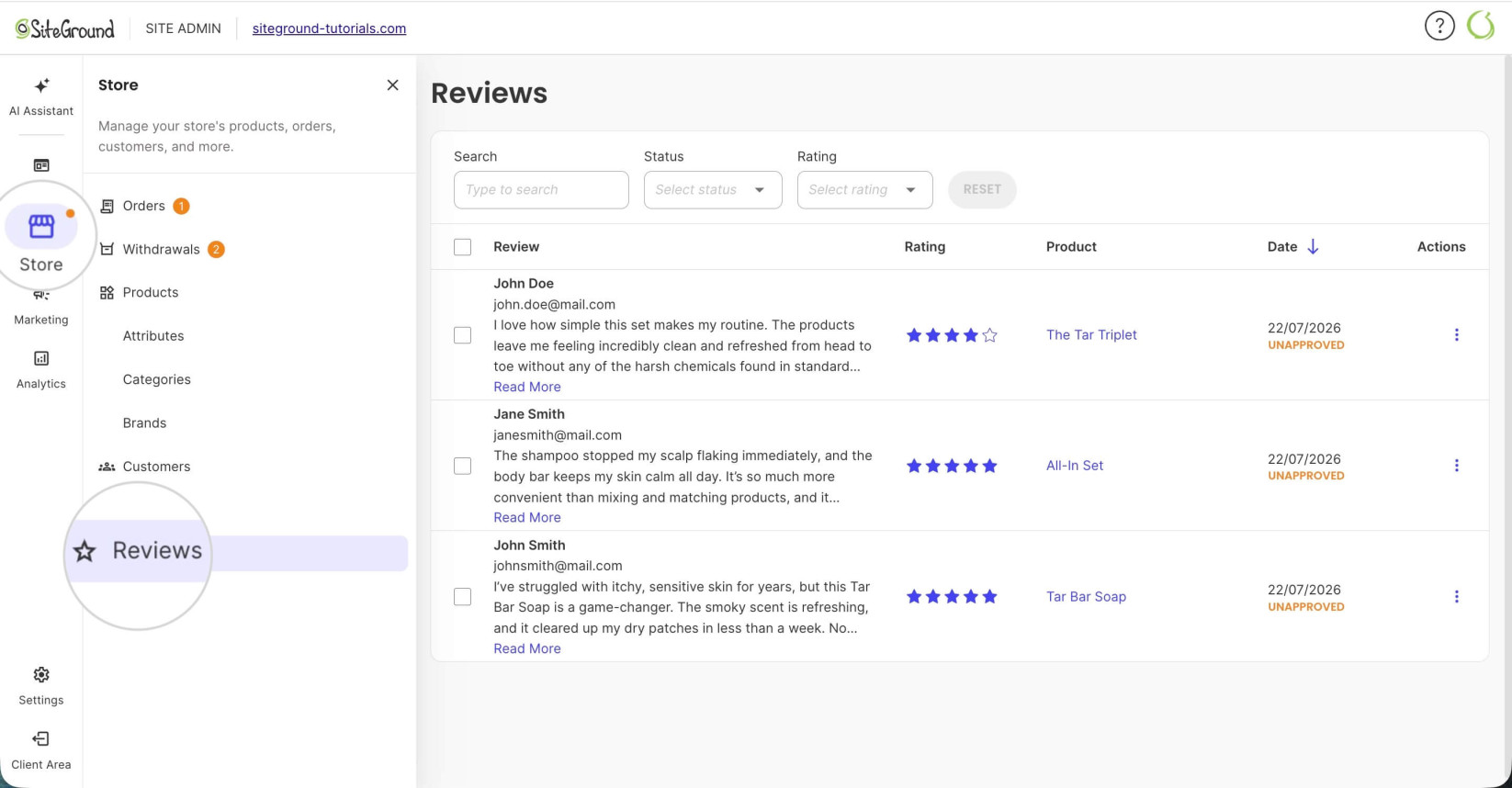1512x788 pixels.
Task: Click the Orders count badge
Action: [x=181, y=206]
